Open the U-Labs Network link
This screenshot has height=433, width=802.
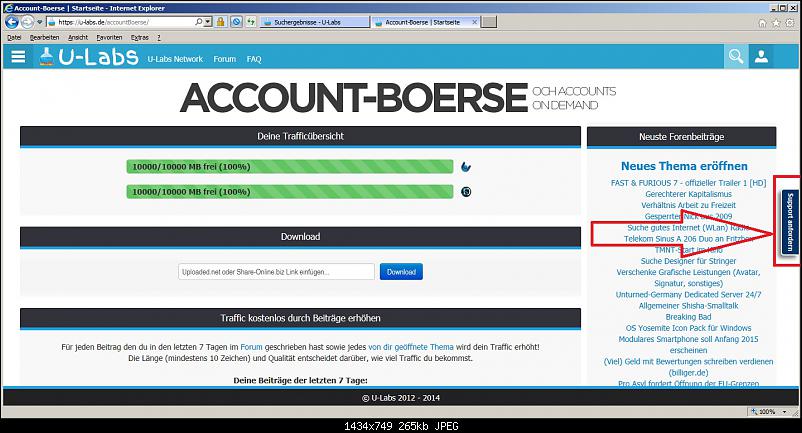(175, 59)
